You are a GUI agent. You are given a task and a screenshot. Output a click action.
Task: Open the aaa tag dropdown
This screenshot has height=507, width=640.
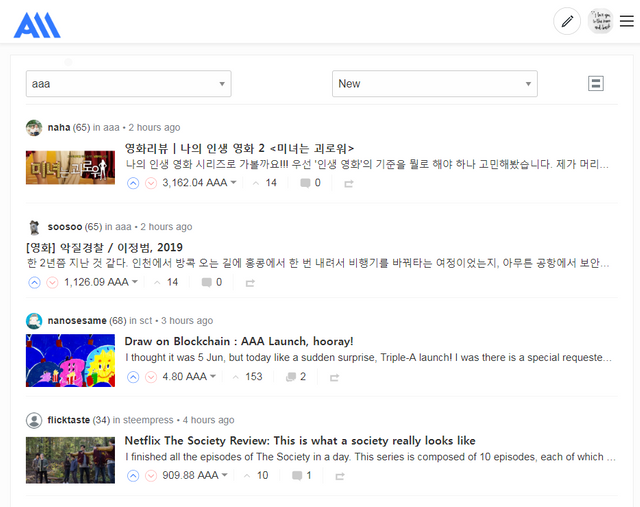[x=129, y=84]
